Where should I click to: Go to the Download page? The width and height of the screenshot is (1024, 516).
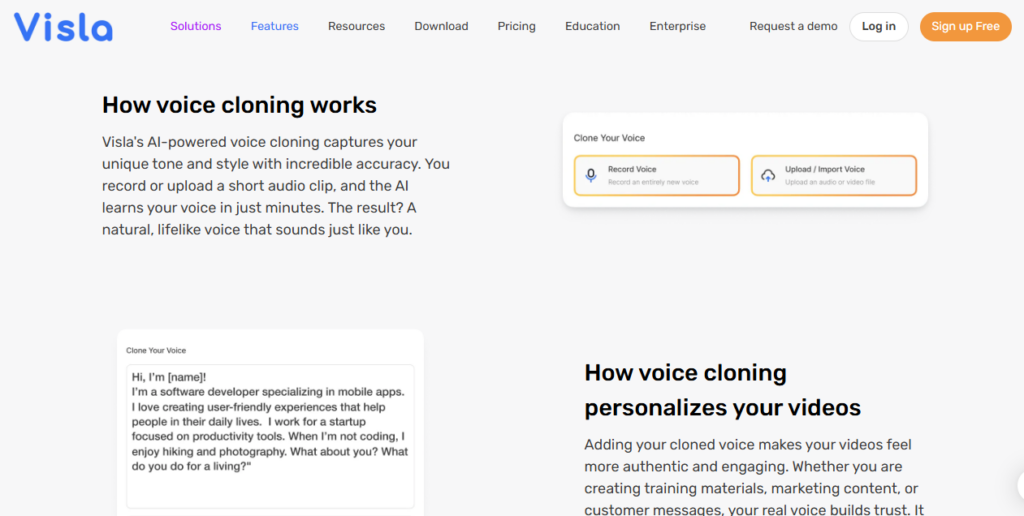pos(441,26)
